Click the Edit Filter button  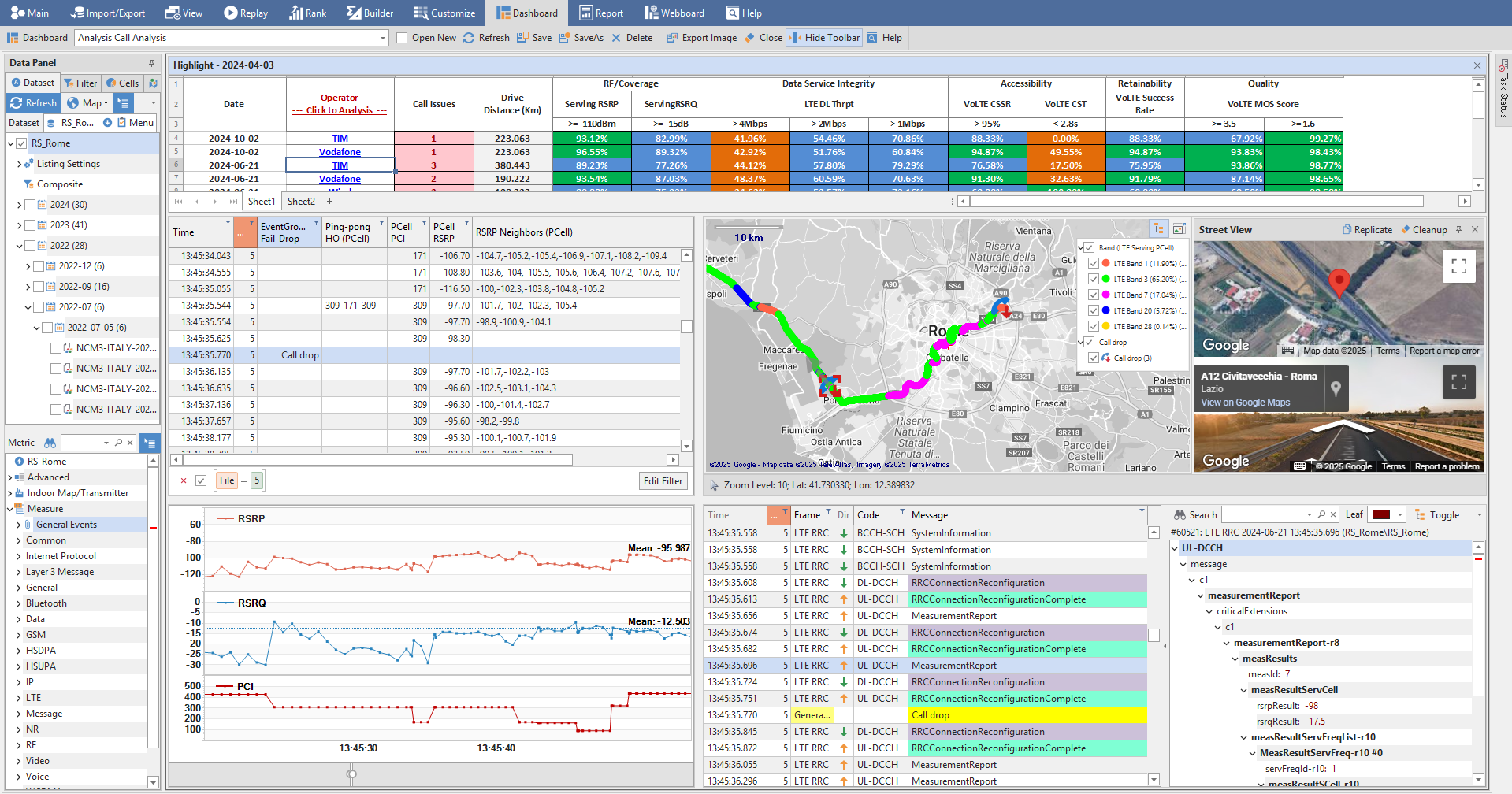tap(663, 481)
